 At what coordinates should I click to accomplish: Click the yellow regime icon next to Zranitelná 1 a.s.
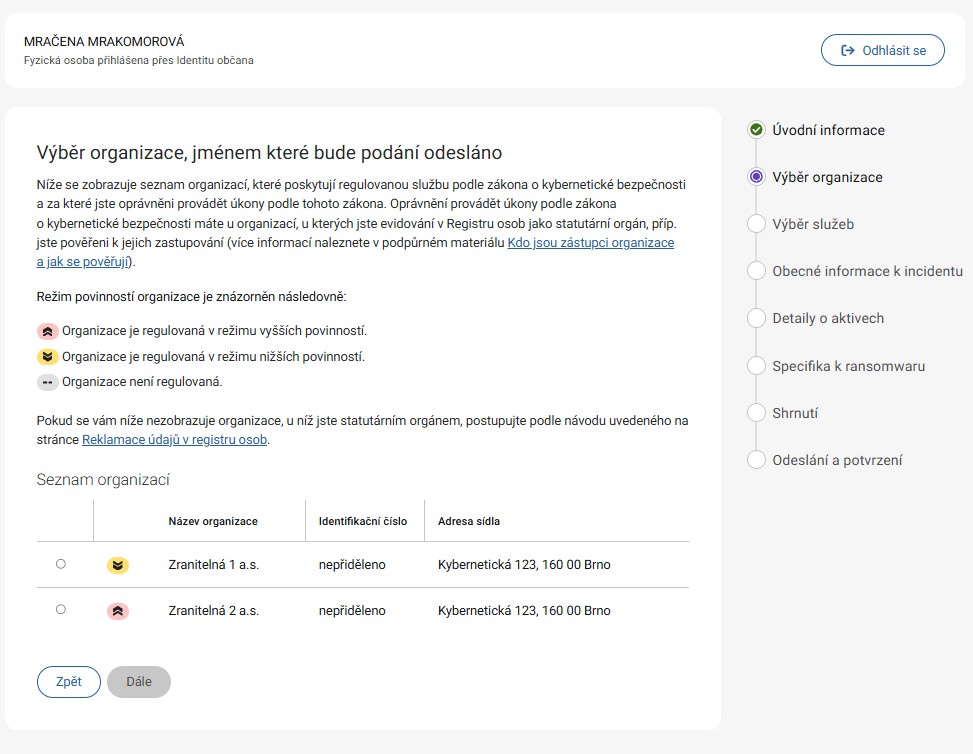click(x=118, y=565)
